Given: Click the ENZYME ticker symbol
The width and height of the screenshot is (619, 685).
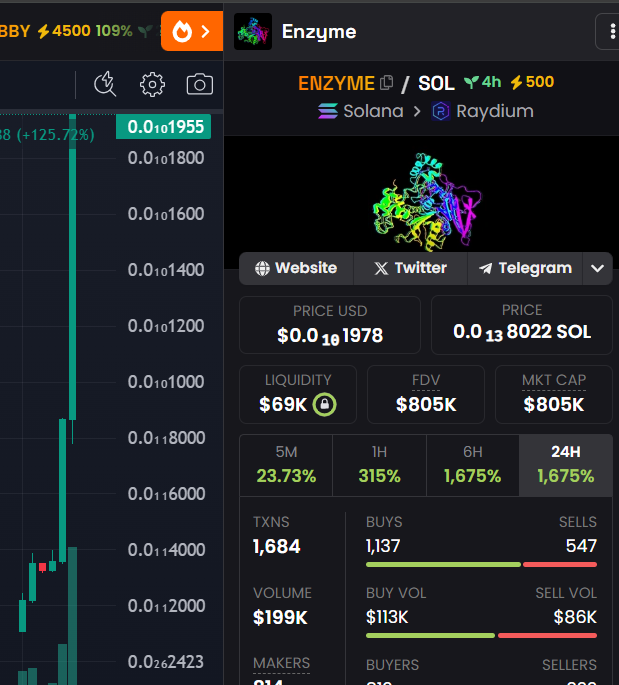Looking at the screenshot, I should click(x=336, y=83).
